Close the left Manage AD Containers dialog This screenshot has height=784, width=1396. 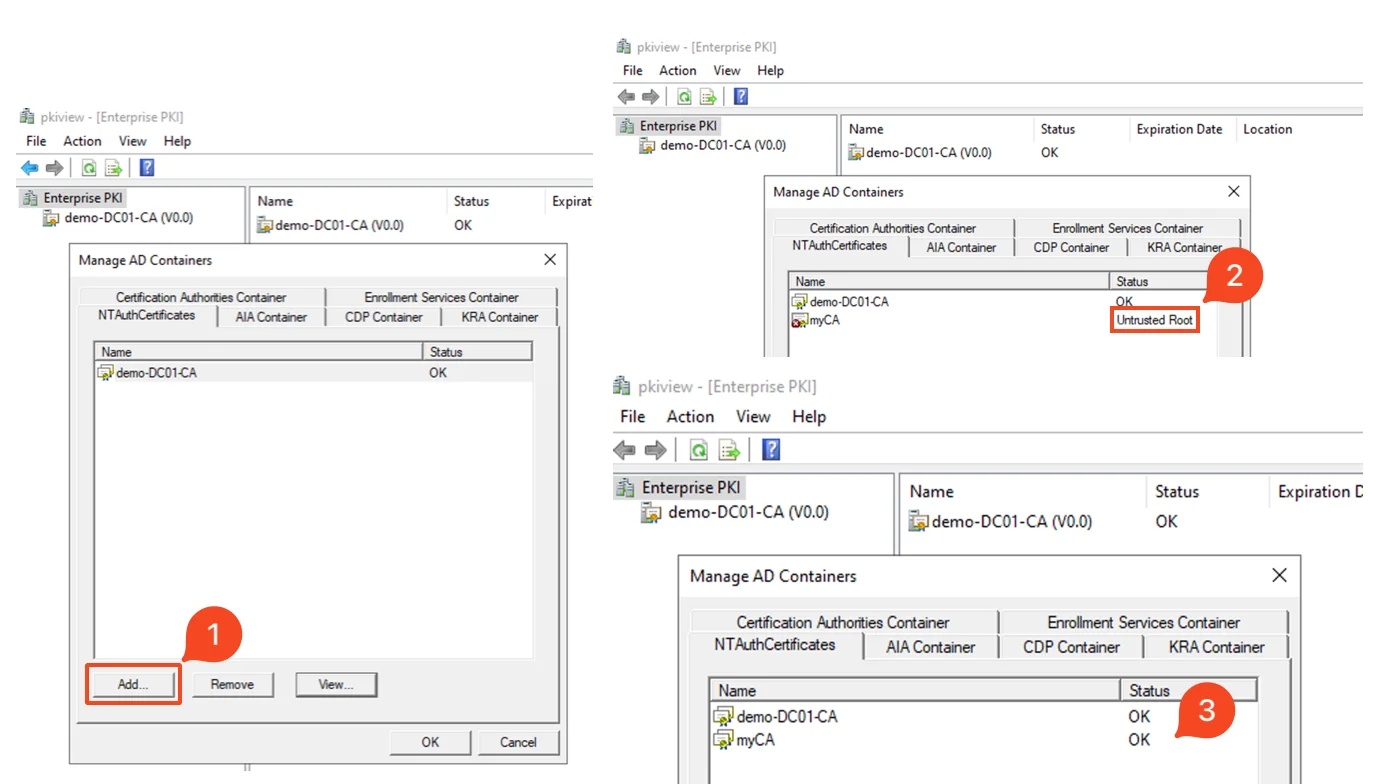pyautogui.click(x=550, y=260)
